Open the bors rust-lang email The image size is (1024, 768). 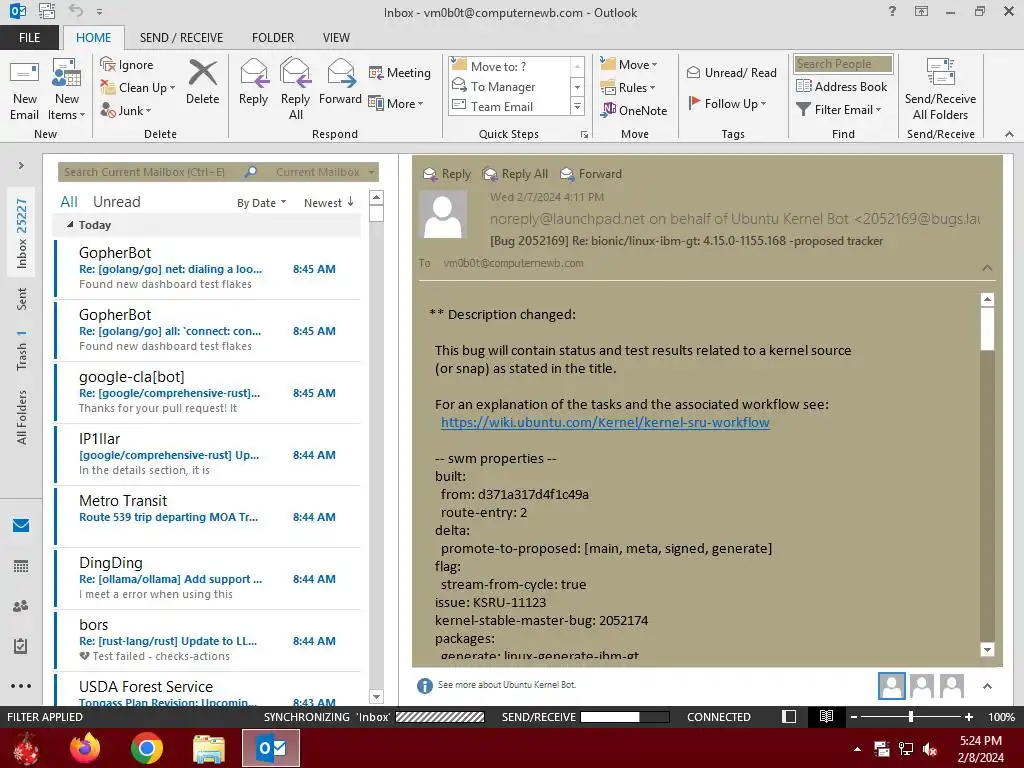208,641
